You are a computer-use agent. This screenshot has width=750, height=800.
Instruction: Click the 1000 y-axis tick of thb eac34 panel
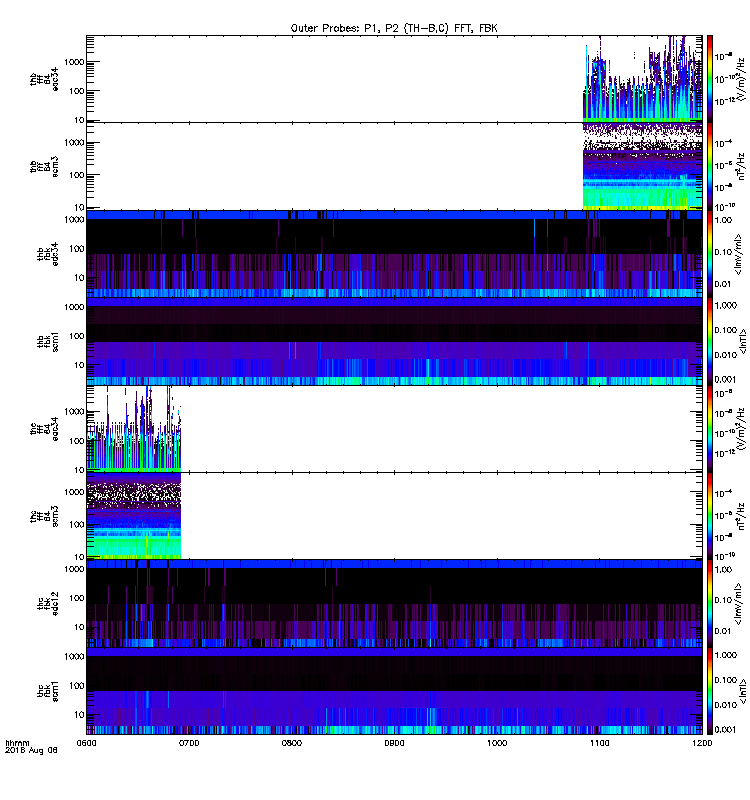74,62
